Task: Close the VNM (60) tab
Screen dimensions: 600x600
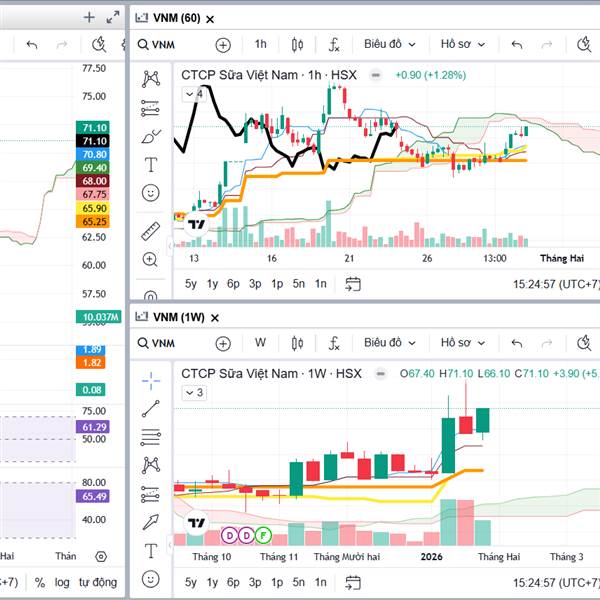Action: pyautogui.click(x=210, y=19)
